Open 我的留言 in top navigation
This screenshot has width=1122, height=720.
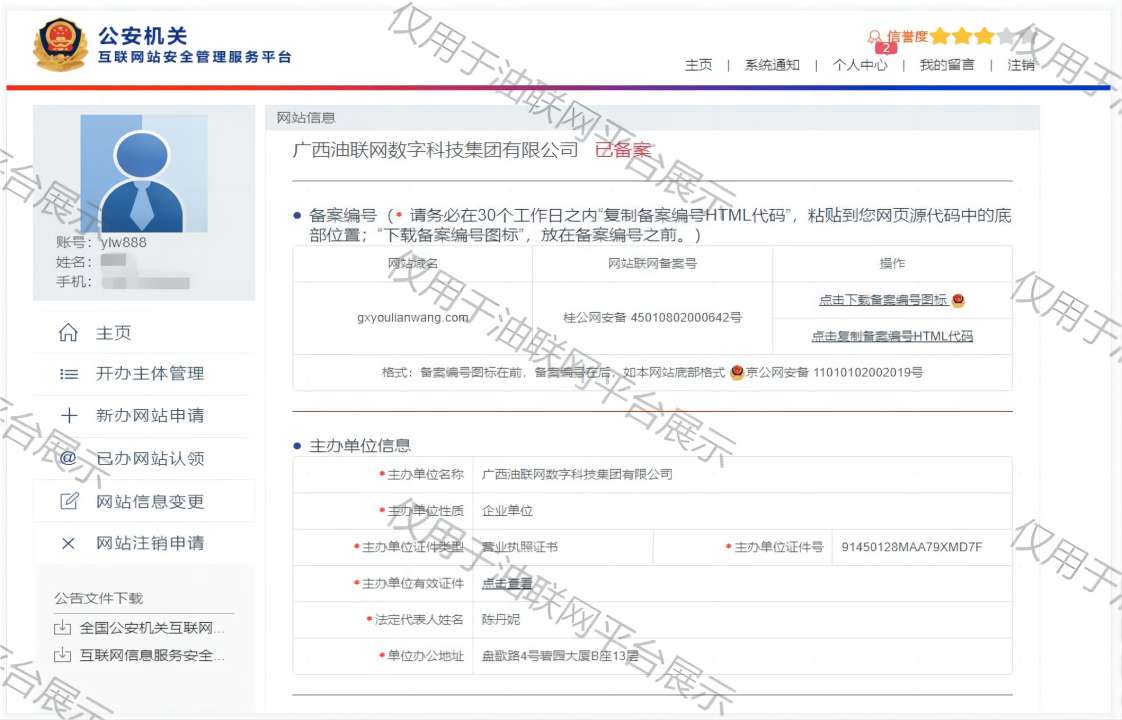click(x=947, y=65)
